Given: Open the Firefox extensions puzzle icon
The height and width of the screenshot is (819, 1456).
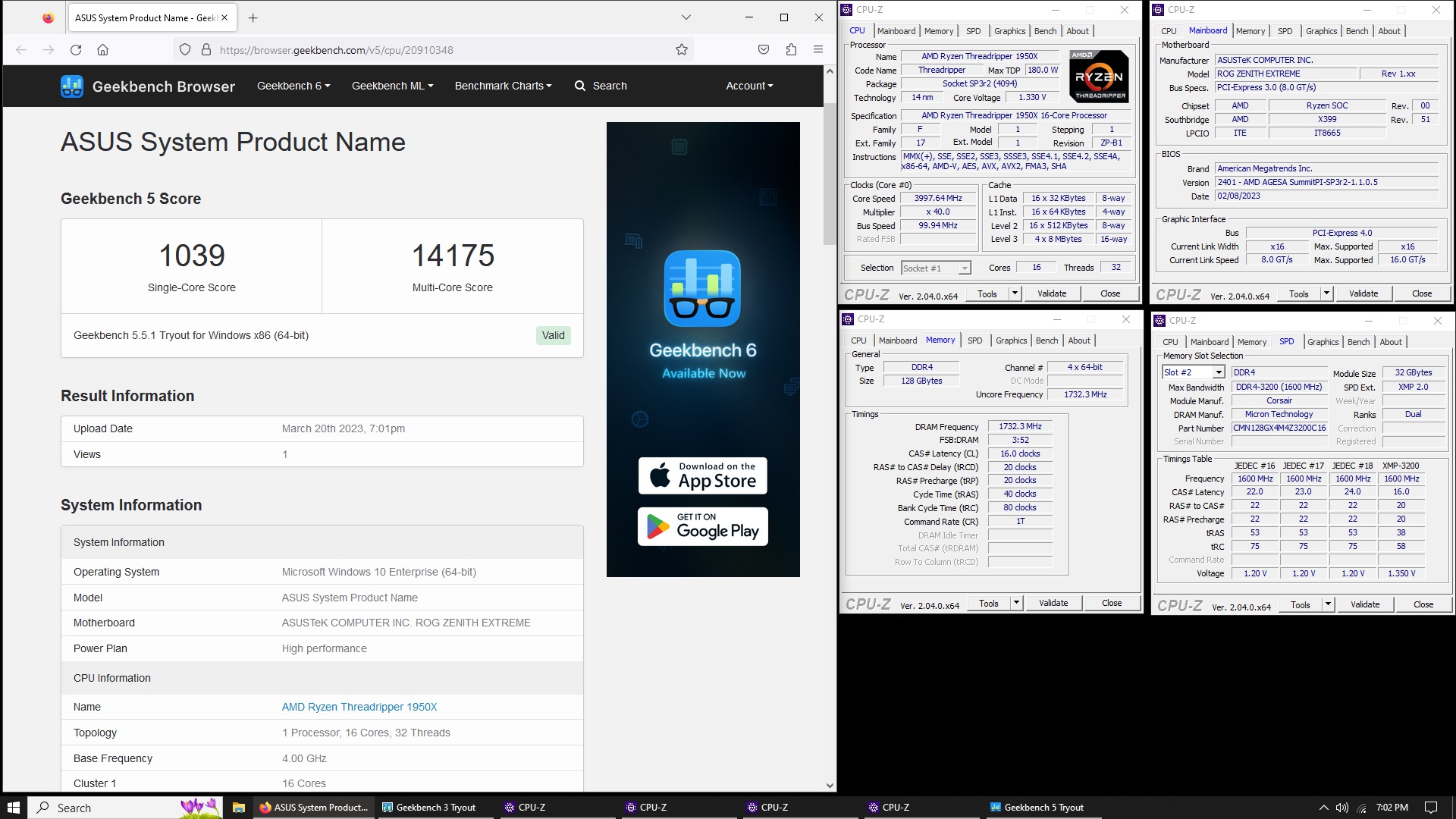Looking at the screenshot, I should (x=791, y=50).
